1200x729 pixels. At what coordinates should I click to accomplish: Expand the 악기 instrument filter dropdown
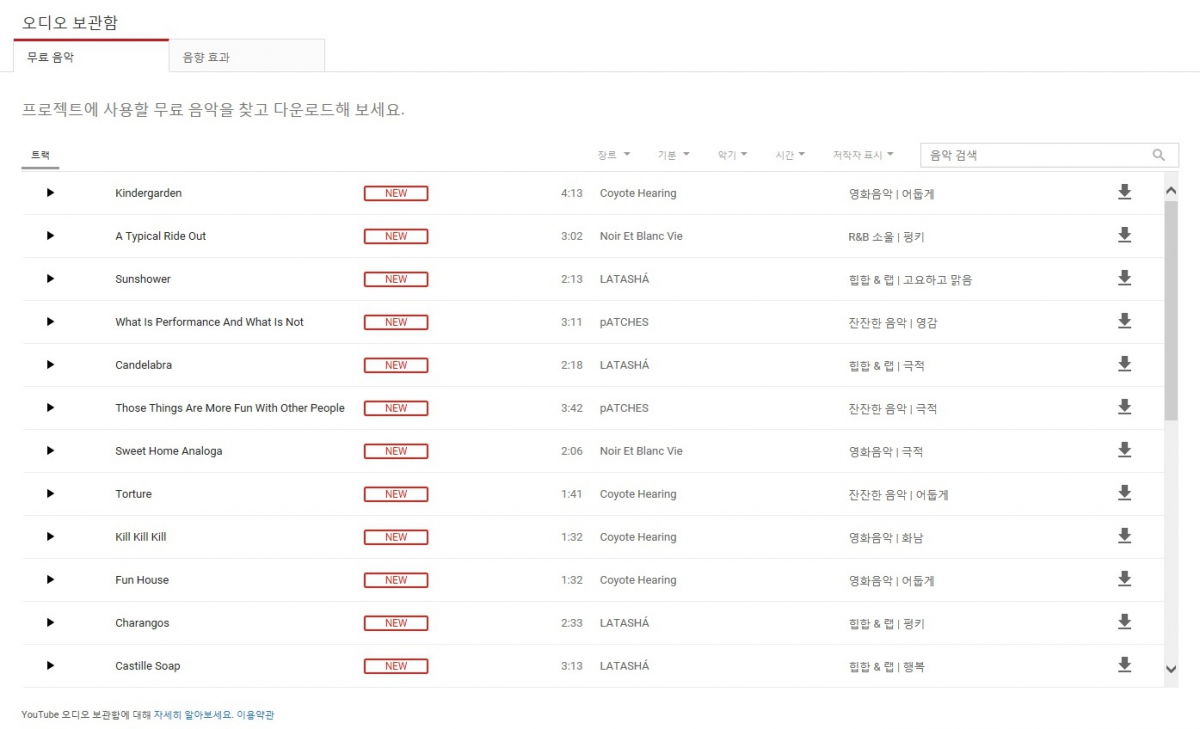732,155
